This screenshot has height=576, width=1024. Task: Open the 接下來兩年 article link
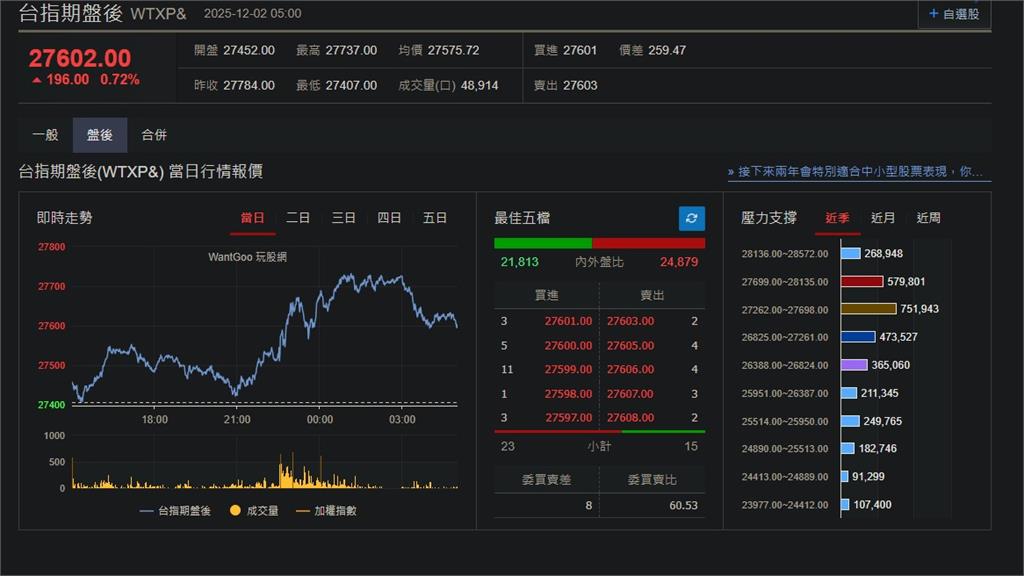click(859, 172)
